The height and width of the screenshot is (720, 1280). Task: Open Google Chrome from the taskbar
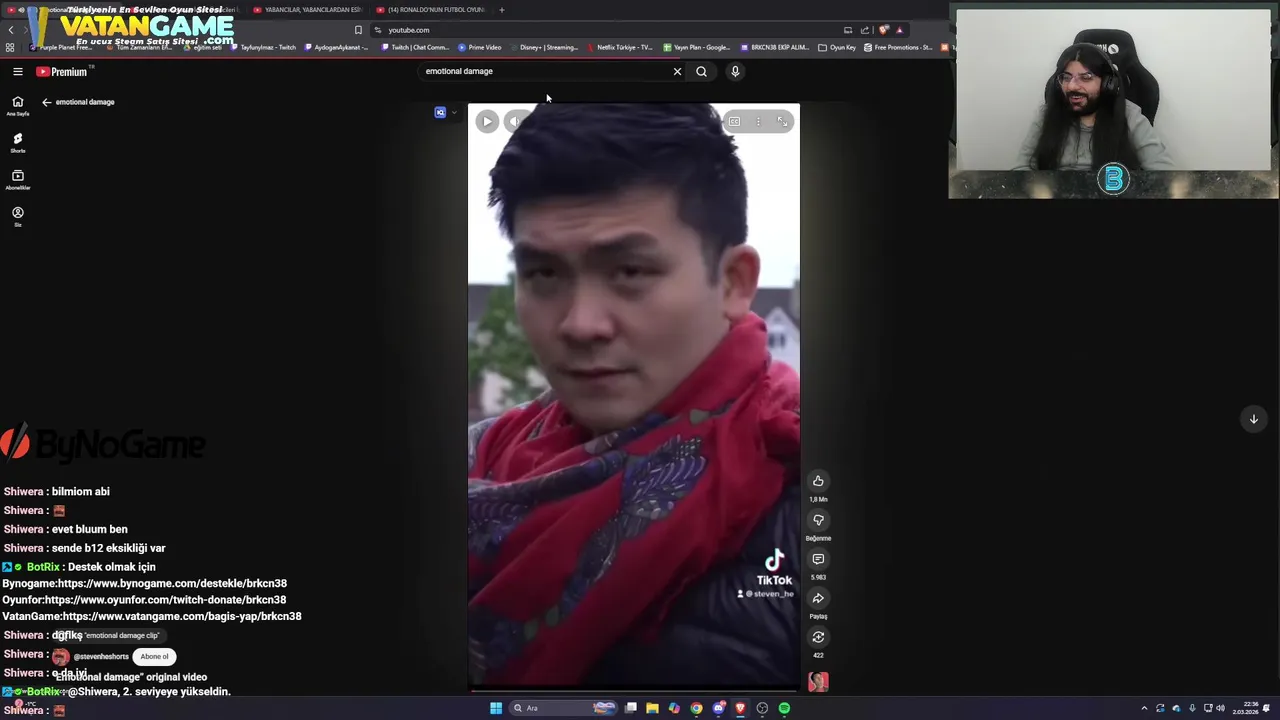click(696, 708)
